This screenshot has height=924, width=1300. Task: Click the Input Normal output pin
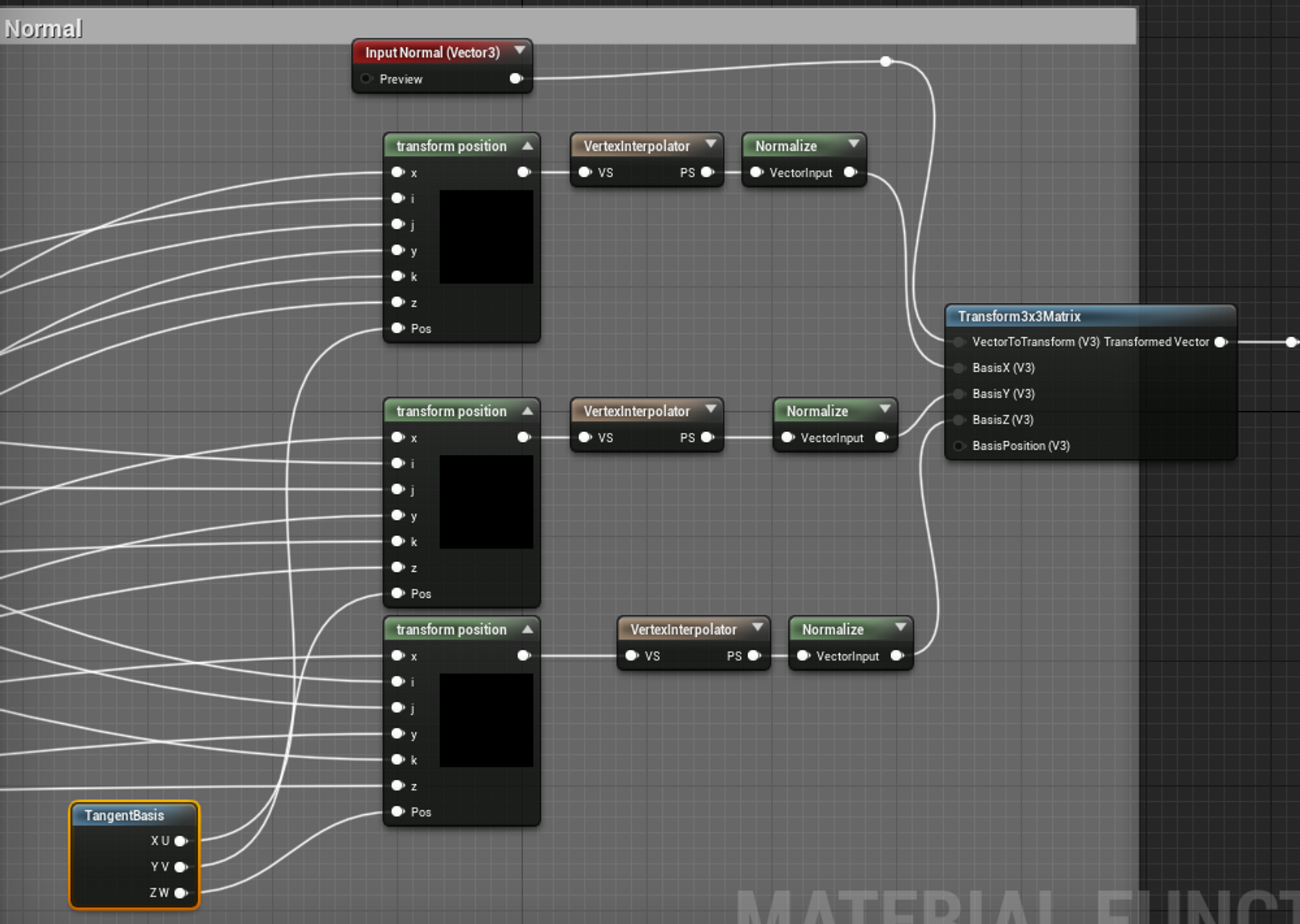(x=516, y=79)
